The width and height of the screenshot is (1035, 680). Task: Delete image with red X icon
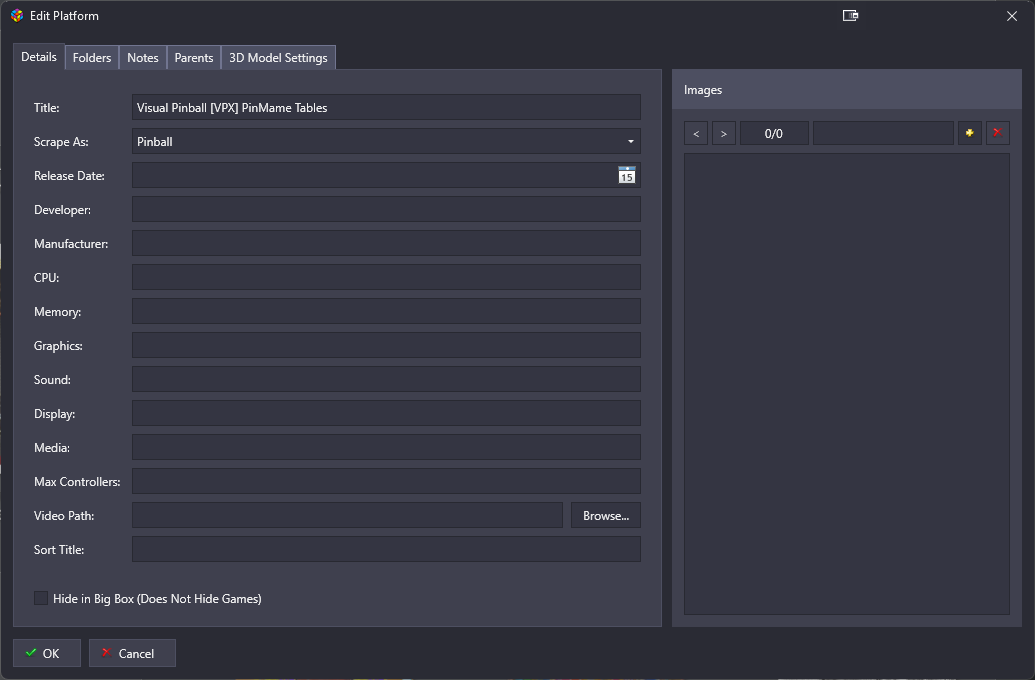coord(997,133)
